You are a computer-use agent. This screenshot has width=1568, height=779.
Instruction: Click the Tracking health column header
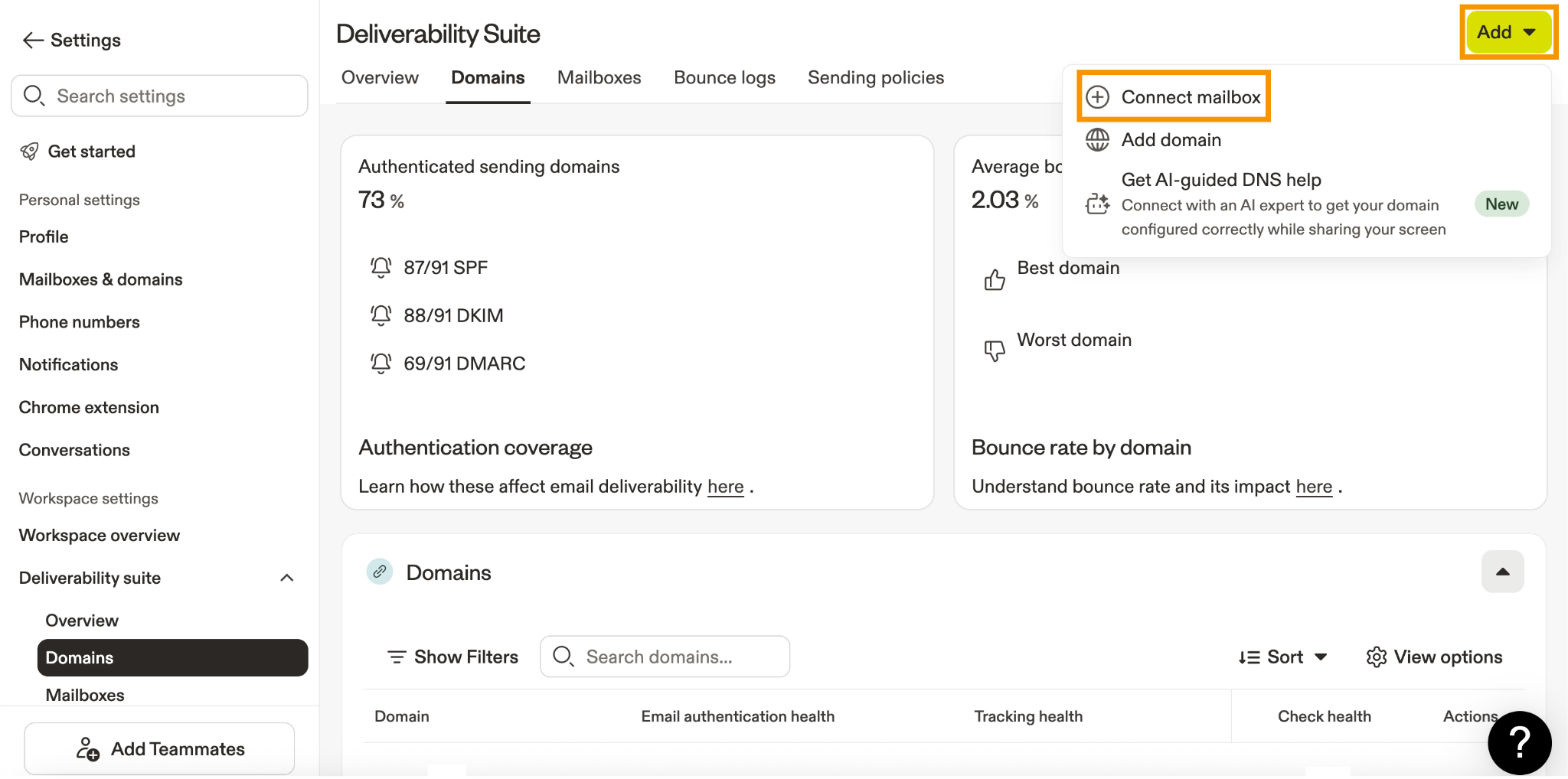1028,716
